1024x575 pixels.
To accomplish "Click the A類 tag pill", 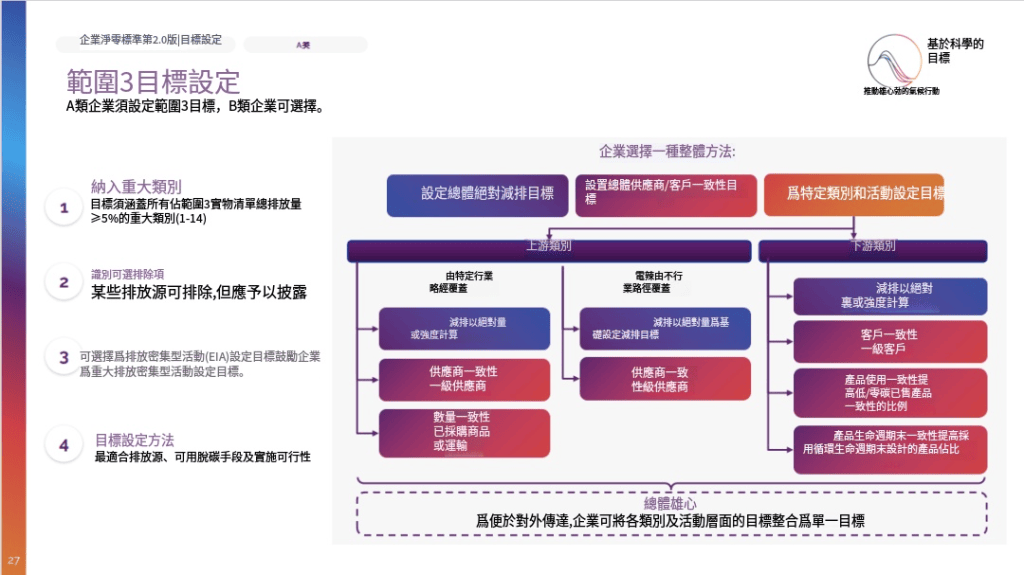I will click(305, 44).
